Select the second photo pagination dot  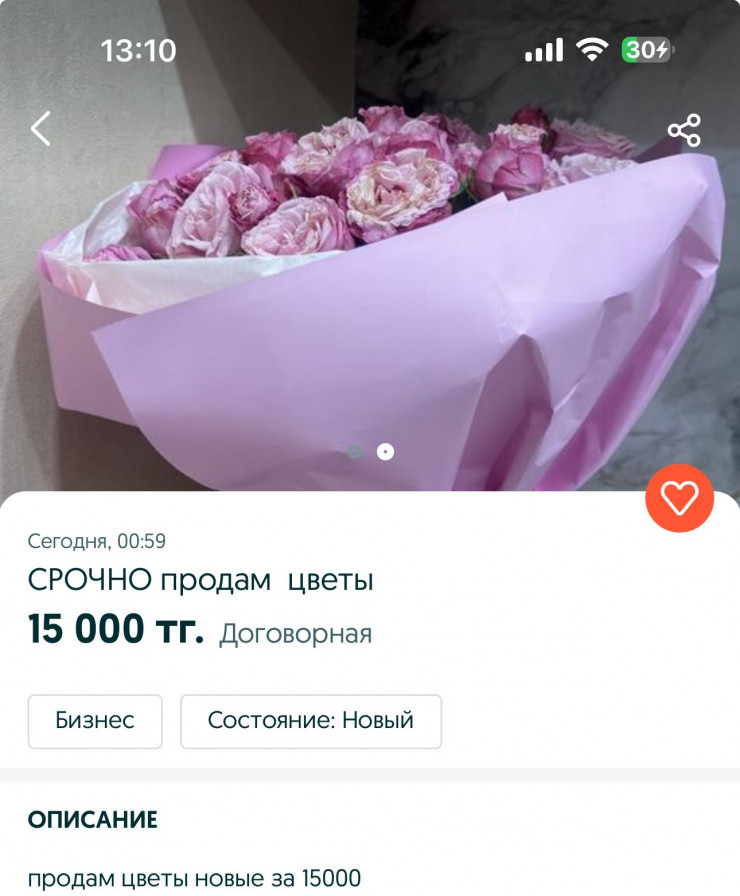(x=385, y=452)
